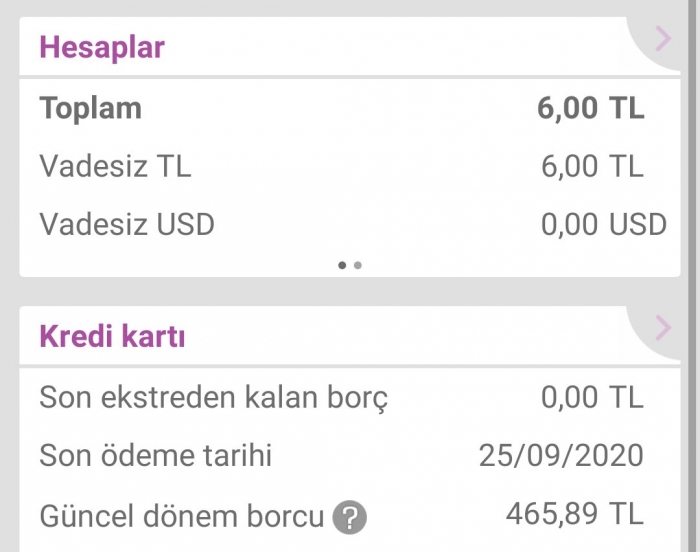Open the Vadesiz USD account label

click(x=127, y=223)
